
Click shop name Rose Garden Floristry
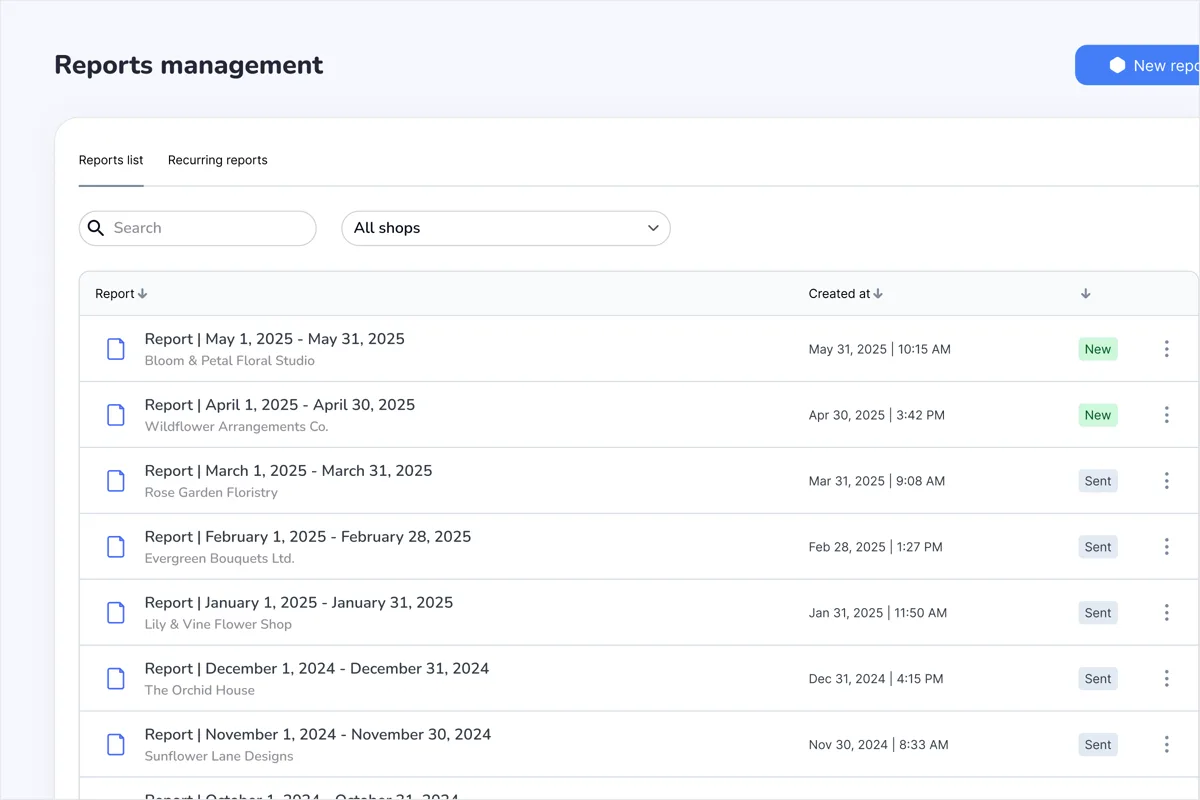[212, 493]
